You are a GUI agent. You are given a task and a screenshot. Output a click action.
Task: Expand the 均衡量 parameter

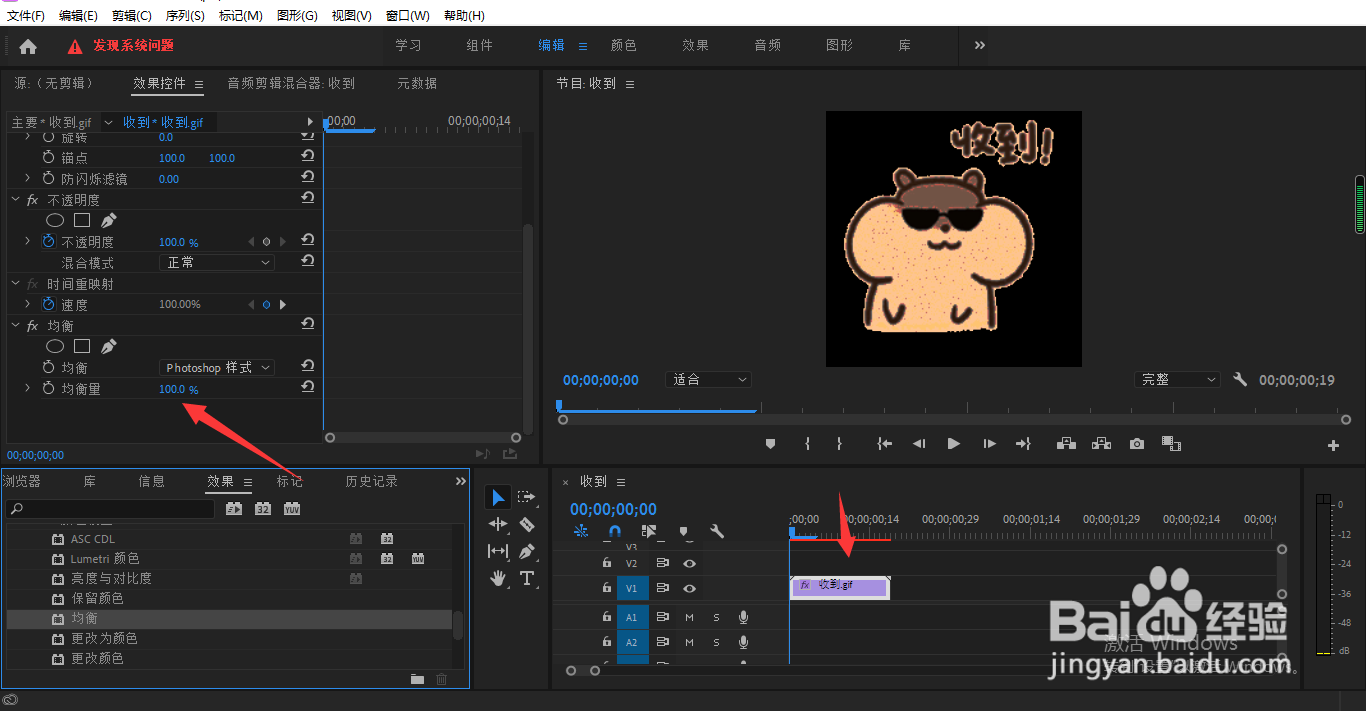tap(27, 387)
